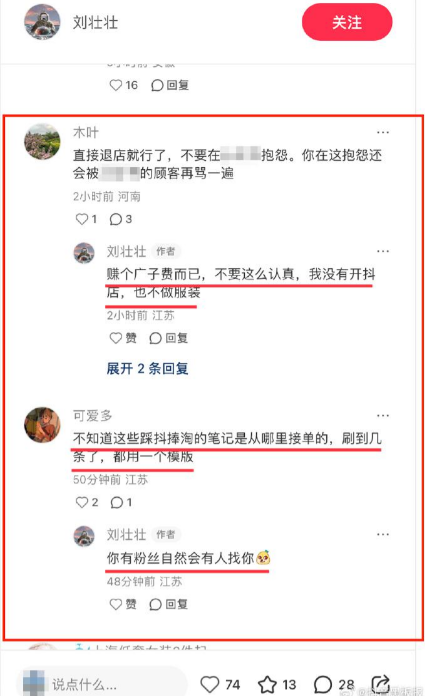The width and height of the screenshot is (425, 696).
Task: Reply to the top comment via 回复
Action: pyautogui.click(x=170, y=85)
